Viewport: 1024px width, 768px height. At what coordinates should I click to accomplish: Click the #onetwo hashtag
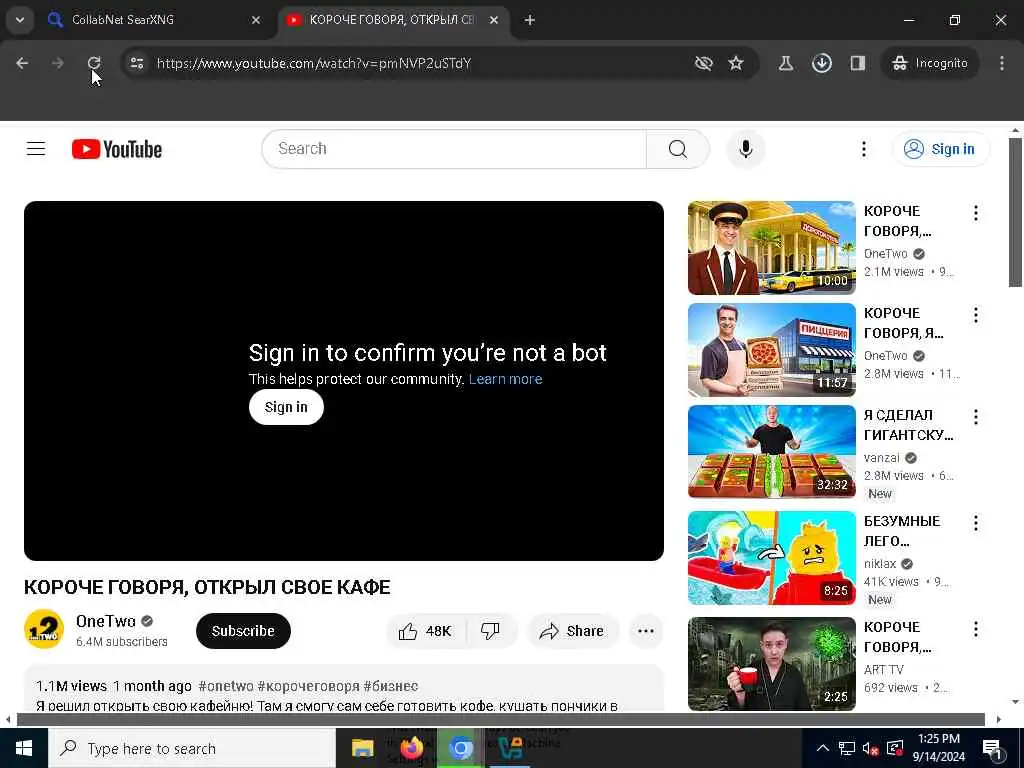[226, 686]
